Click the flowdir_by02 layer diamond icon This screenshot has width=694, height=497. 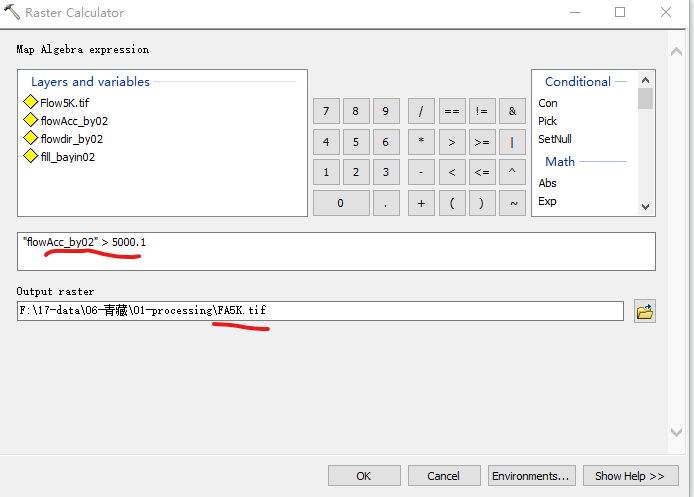[30, 139]
